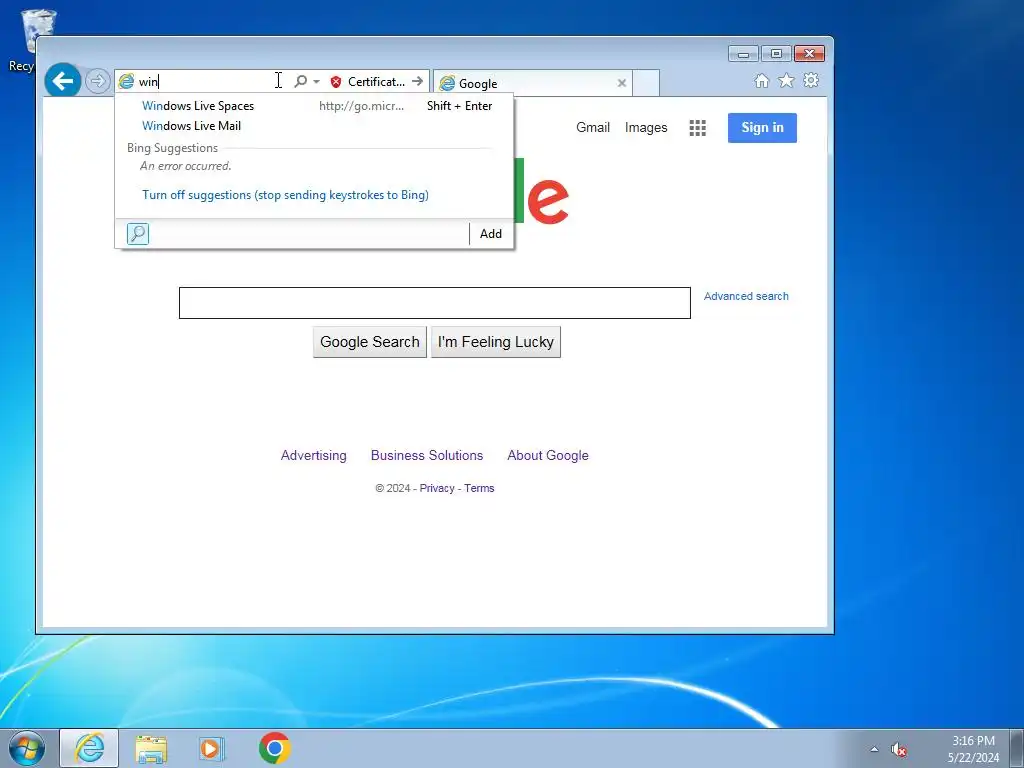The height and width of the screenshot is (768, 1024).
Task: Open the Advertising link
Action: [x=313, y=455]
